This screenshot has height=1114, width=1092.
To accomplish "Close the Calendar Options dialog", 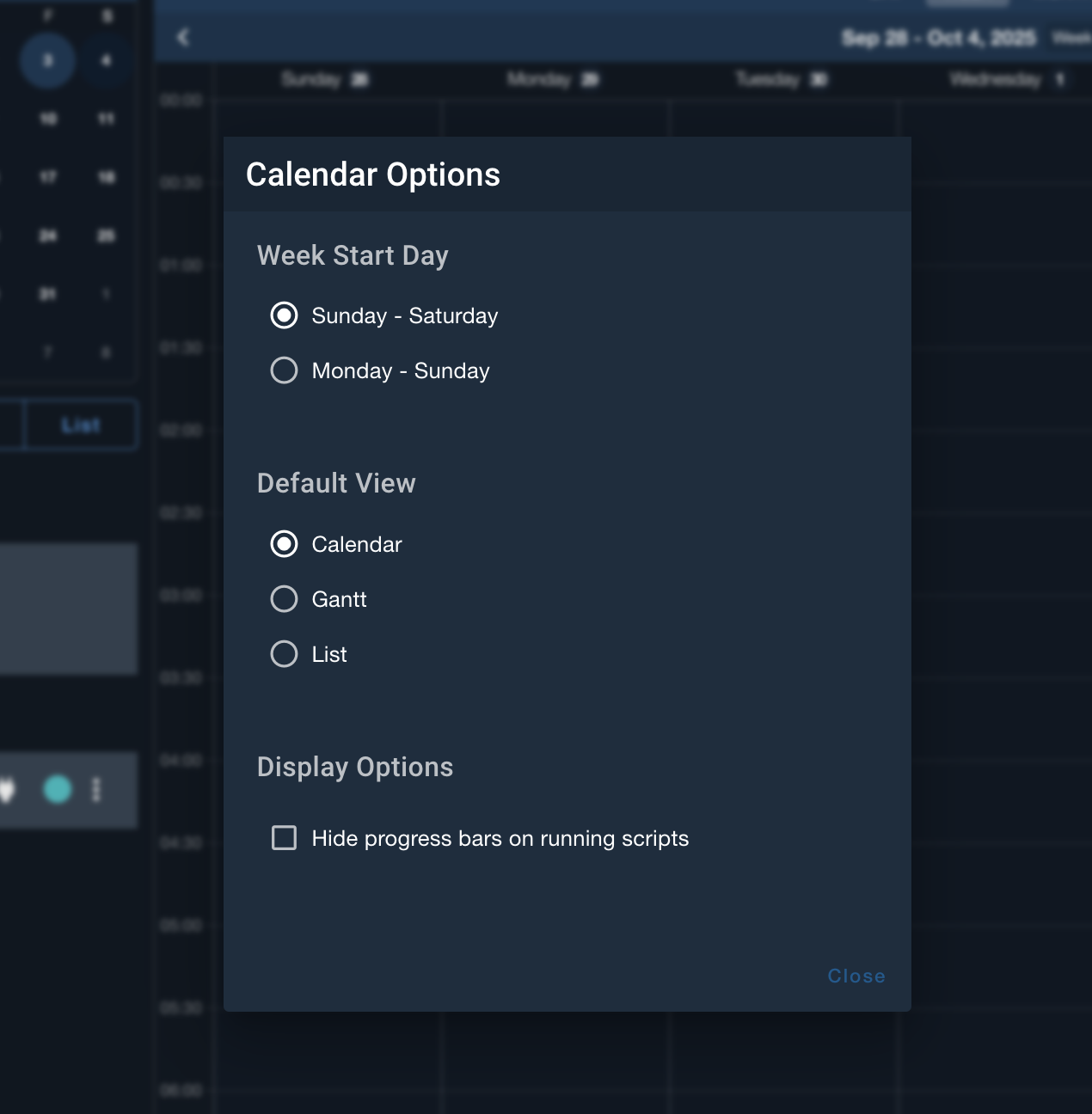I will pos(856,976).
